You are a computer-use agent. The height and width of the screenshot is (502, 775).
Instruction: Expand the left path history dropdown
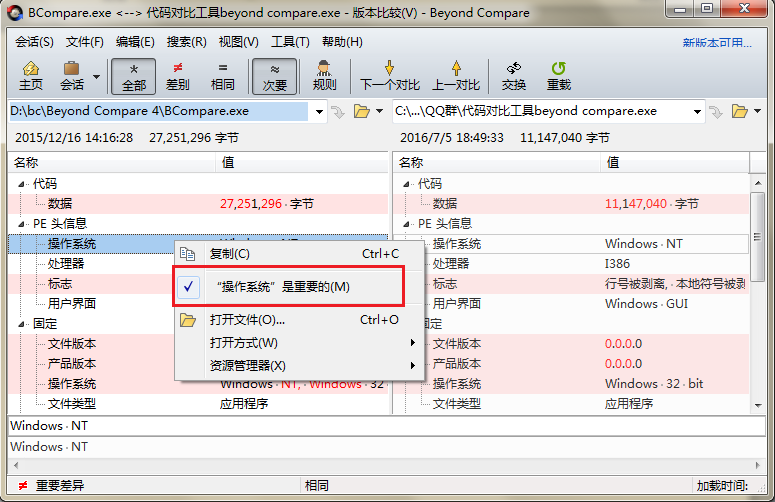pyautogui.click(x=319, y=112)
